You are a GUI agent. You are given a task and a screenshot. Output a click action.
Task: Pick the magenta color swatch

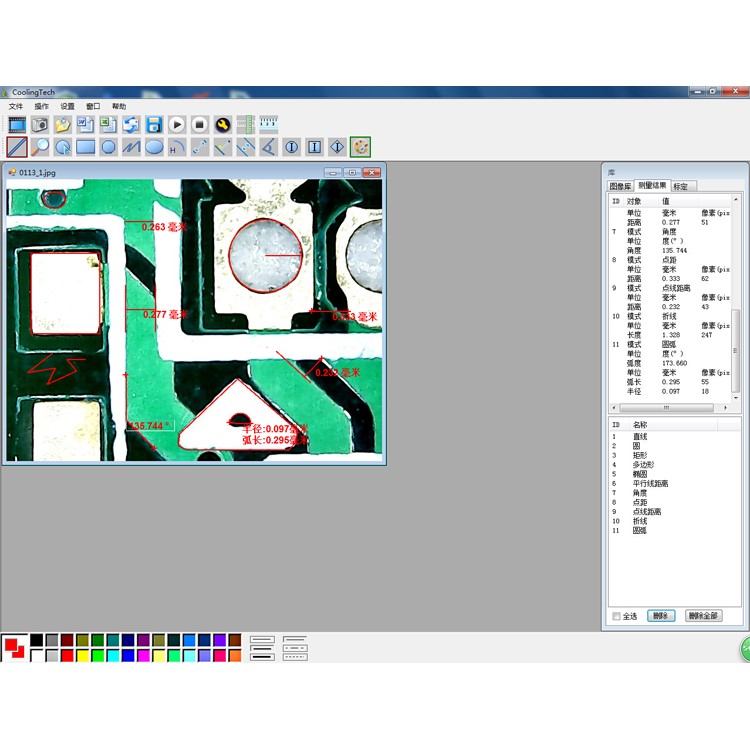pyautogui.click(x=143, y=655)
